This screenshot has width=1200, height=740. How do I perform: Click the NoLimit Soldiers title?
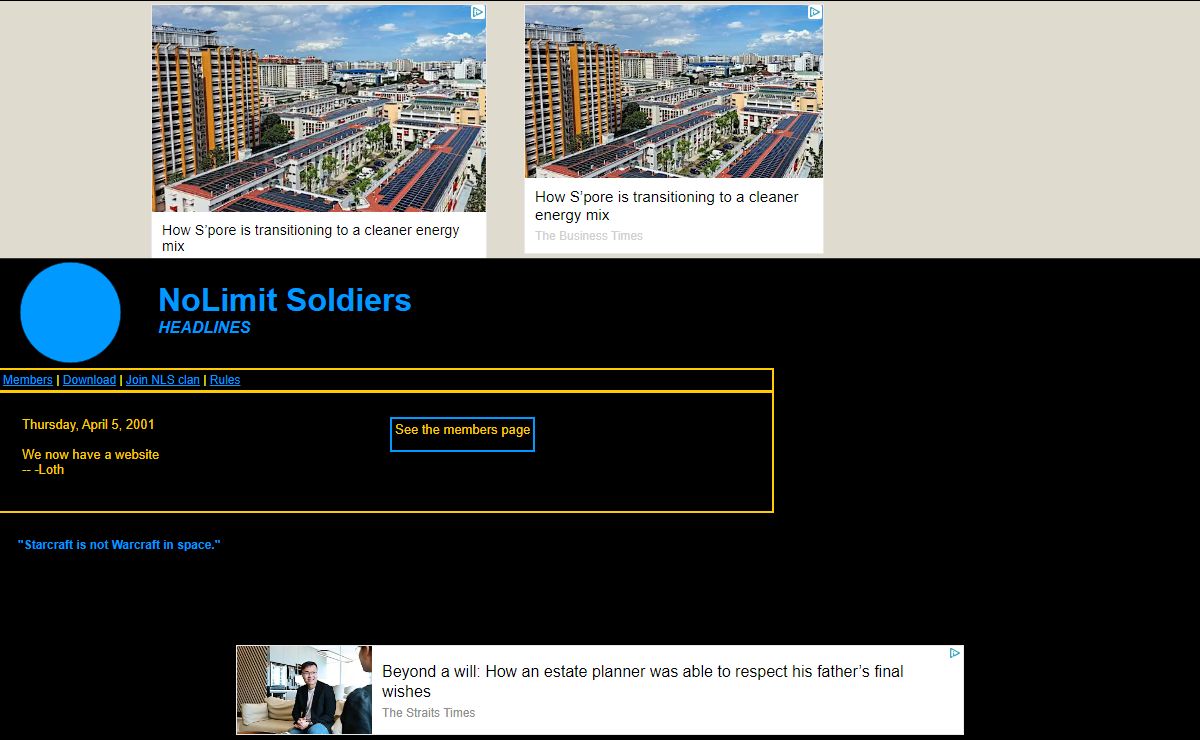(x=284, y=300)
